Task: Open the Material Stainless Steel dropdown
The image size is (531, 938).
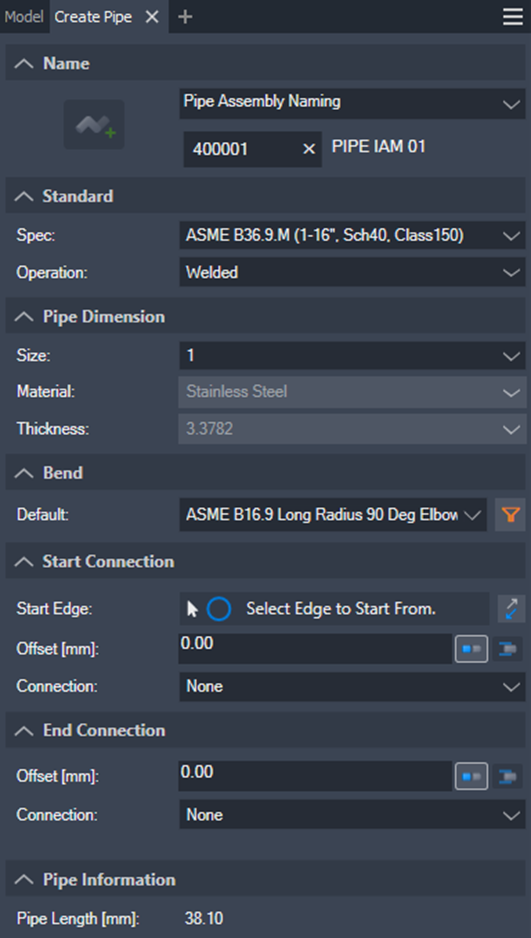Action: pos(352,392)
